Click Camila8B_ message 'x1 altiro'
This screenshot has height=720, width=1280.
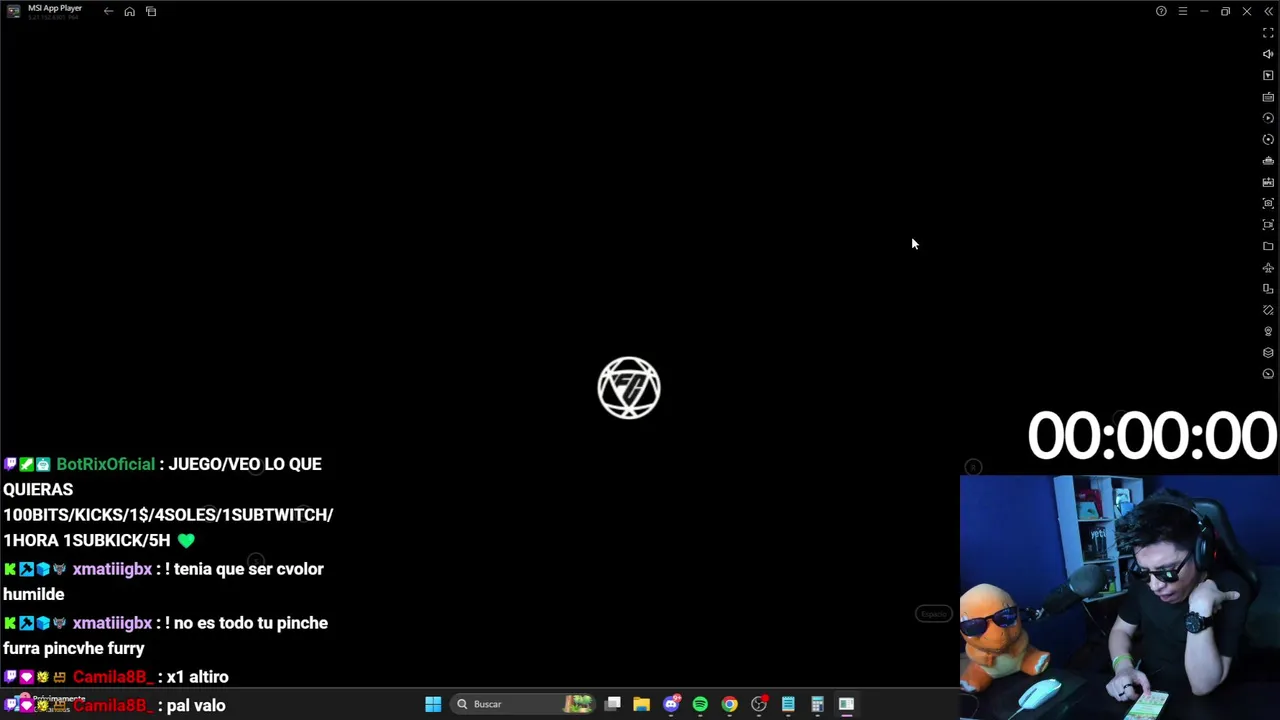(197, 677)
